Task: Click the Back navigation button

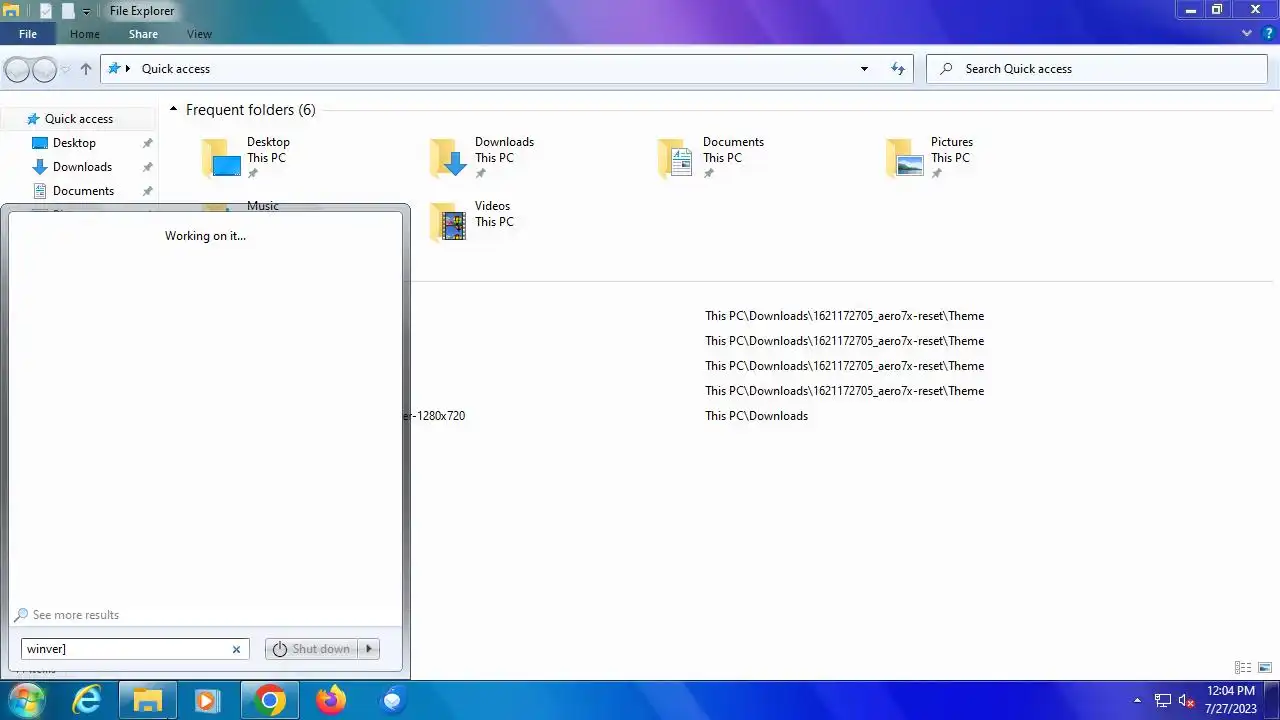Action: [17, 69]
